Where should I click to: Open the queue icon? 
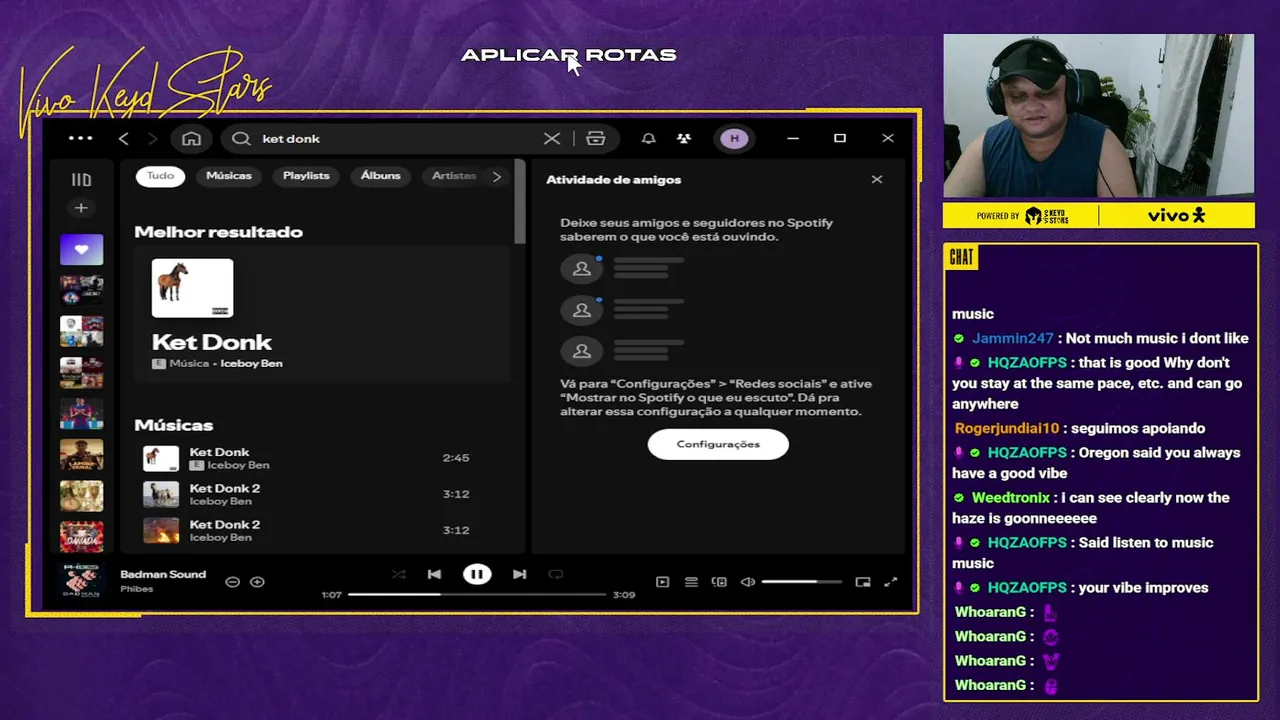691,582
